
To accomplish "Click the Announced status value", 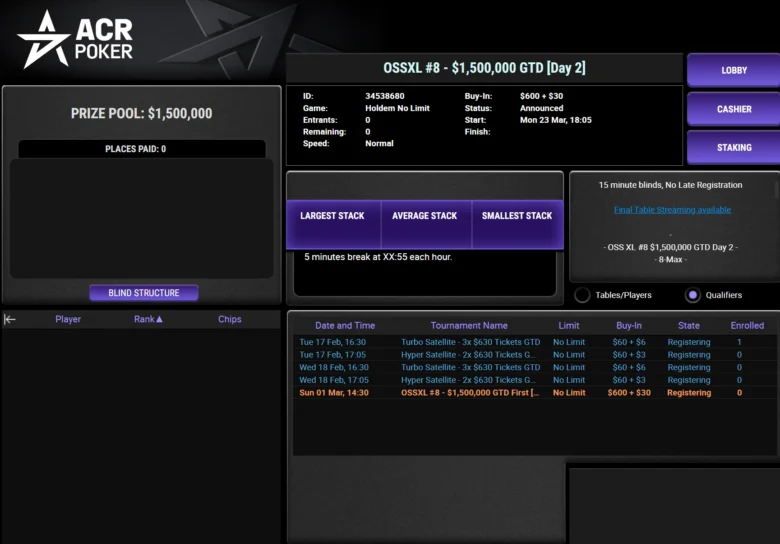I will (x=541, y=108).
